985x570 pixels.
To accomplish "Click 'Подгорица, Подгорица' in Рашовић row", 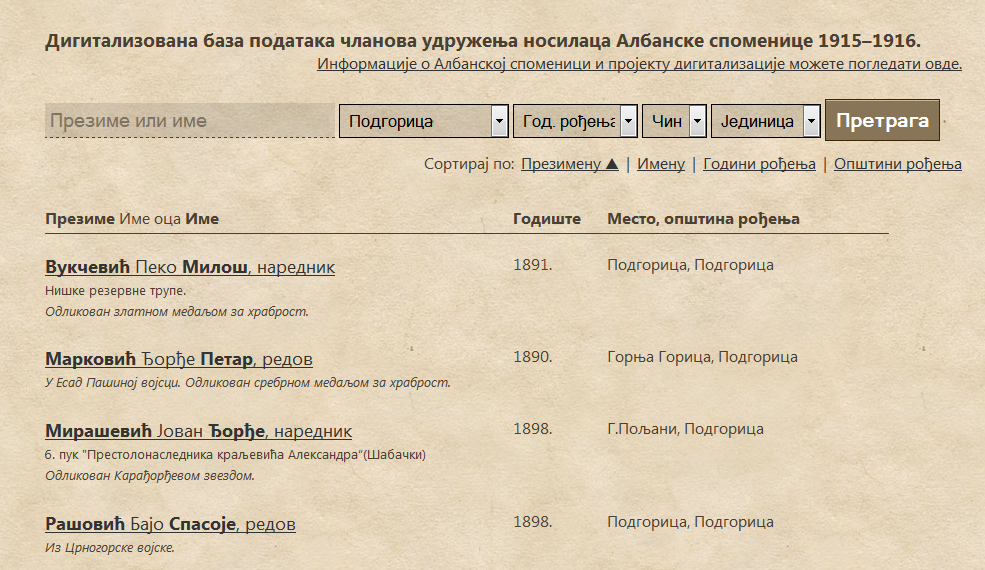I will [690, 522].
